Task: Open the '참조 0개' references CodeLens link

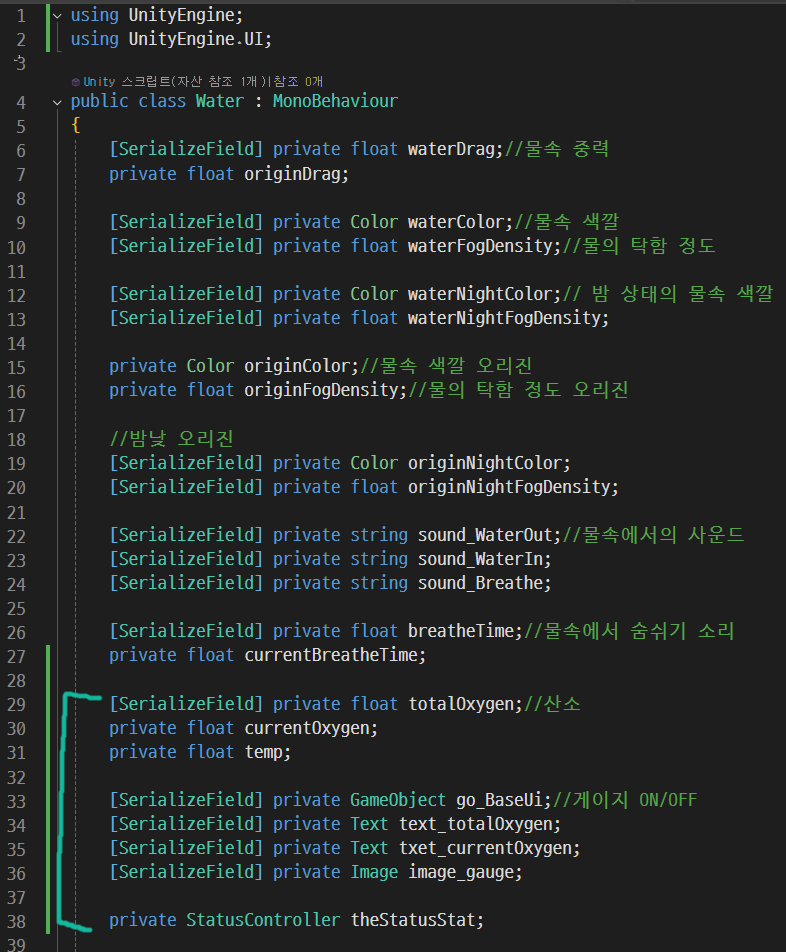Action: (x=298, y=81)
